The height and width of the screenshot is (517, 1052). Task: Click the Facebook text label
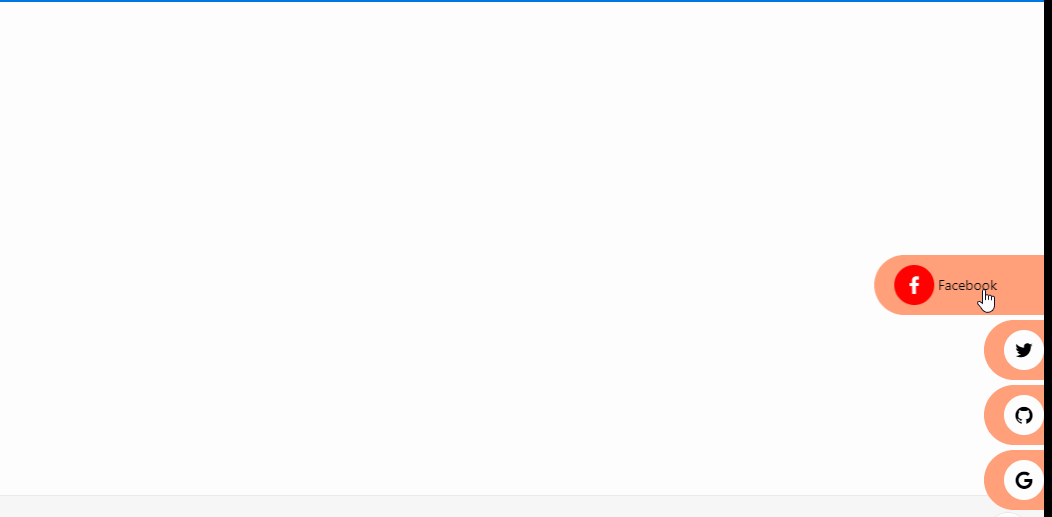(x=967, y=285)
